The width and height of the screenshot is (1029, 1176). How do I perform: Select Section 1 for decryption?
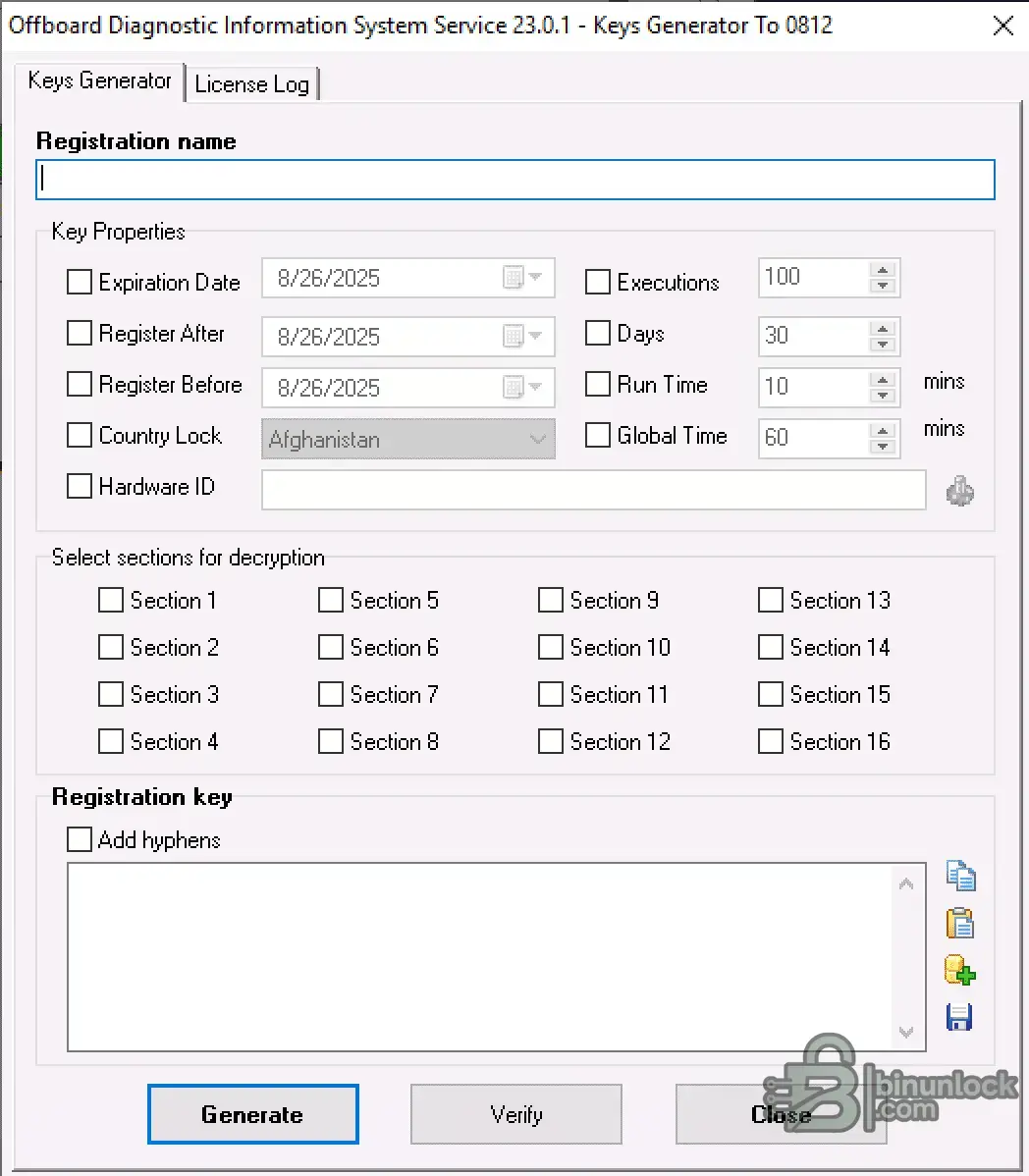click(111, 600)
